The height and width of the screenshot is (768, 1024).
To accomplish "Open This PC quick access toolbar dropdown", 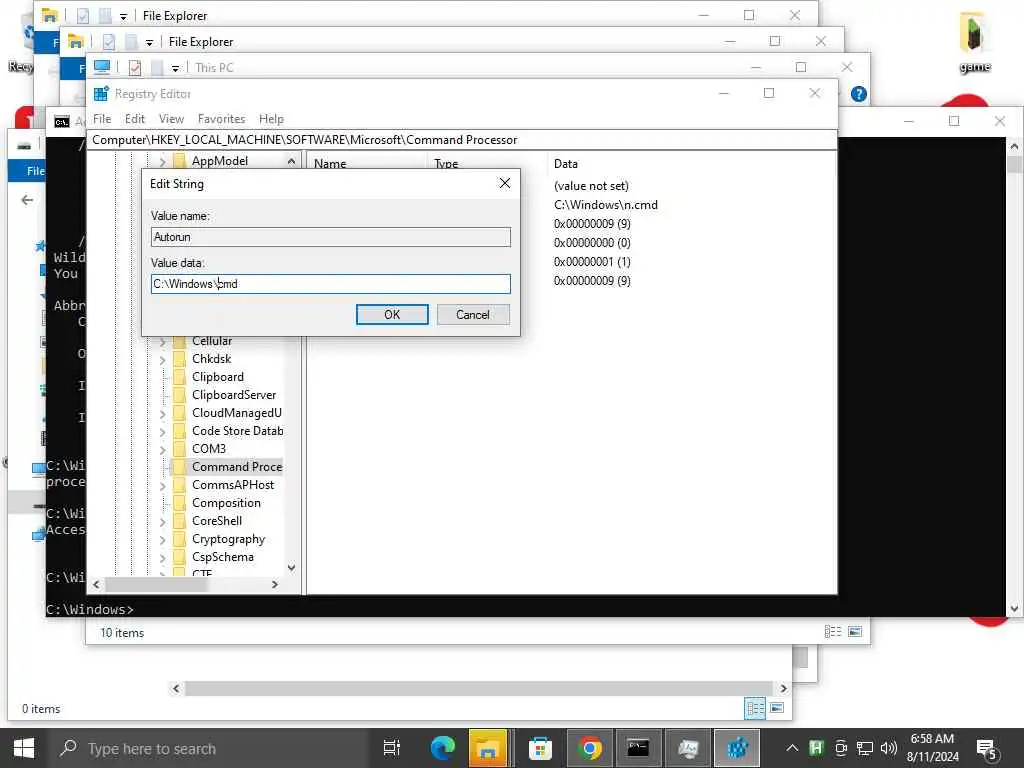I will (x=175, y=69).
